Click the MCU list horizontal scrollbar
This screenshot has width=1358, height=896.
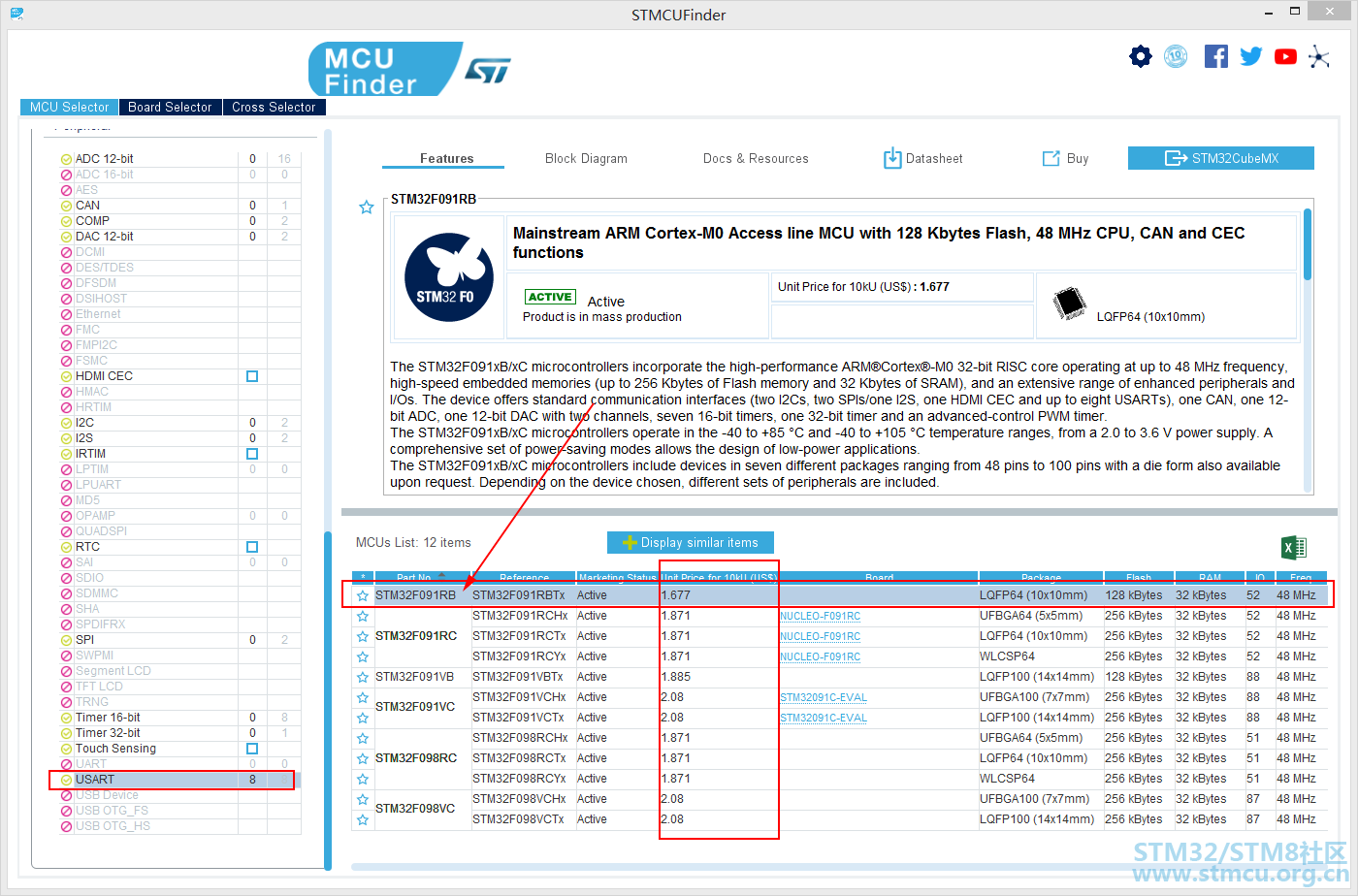pyautogui.click(x=839, y=867)
